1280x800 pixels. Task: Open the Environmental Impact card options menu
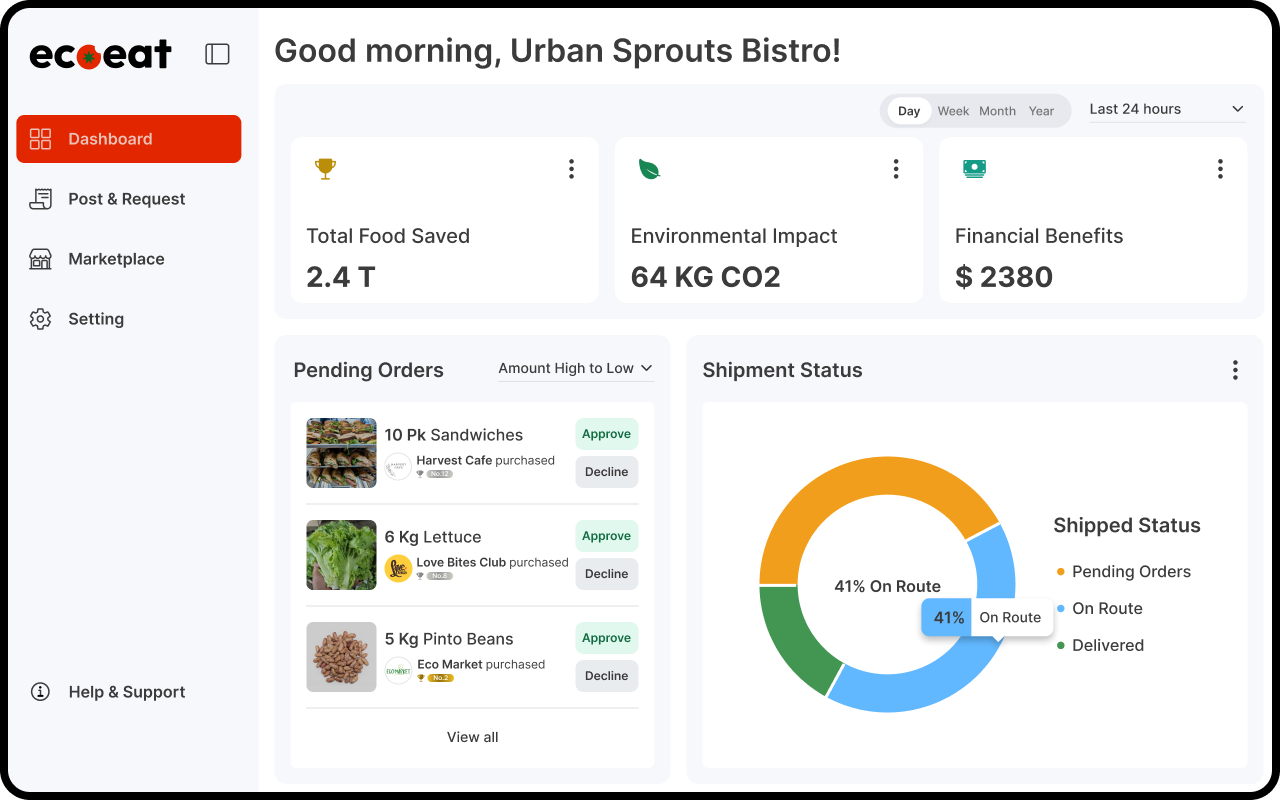[x=895, y=169]
